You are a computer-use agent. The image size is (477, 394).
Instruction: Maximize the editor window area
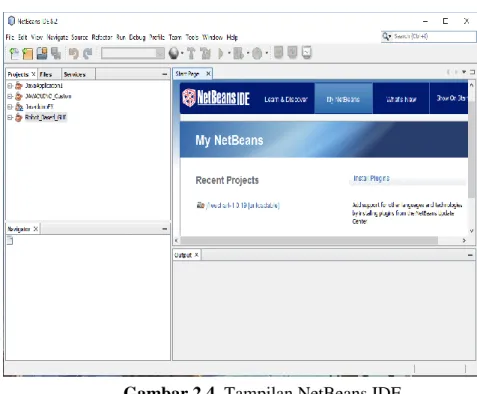point(472,72)
